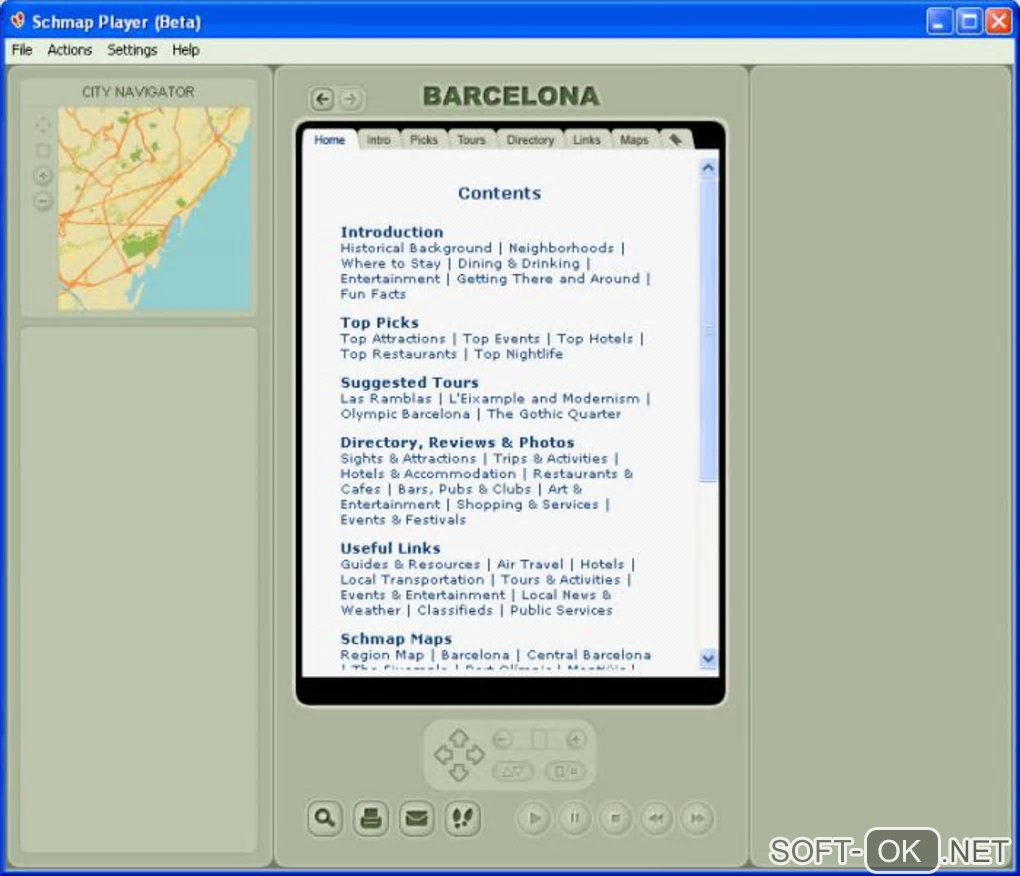The width and height of the screenshot is (1020, 876).
Task: Click the City Navigator zoom out button
Action: pos(43,202)
